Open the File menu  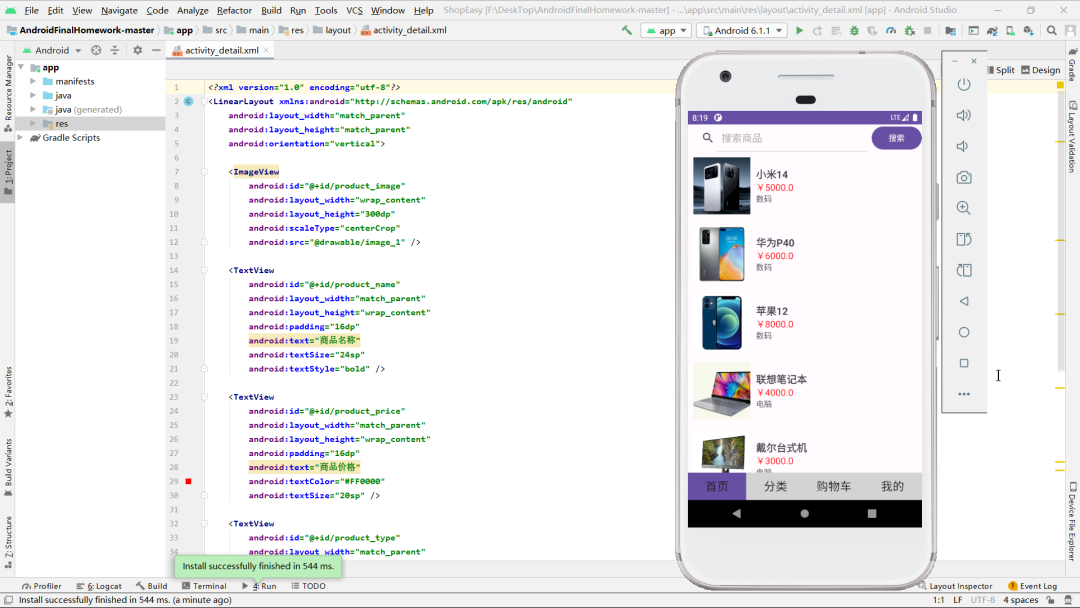[32, 10]
